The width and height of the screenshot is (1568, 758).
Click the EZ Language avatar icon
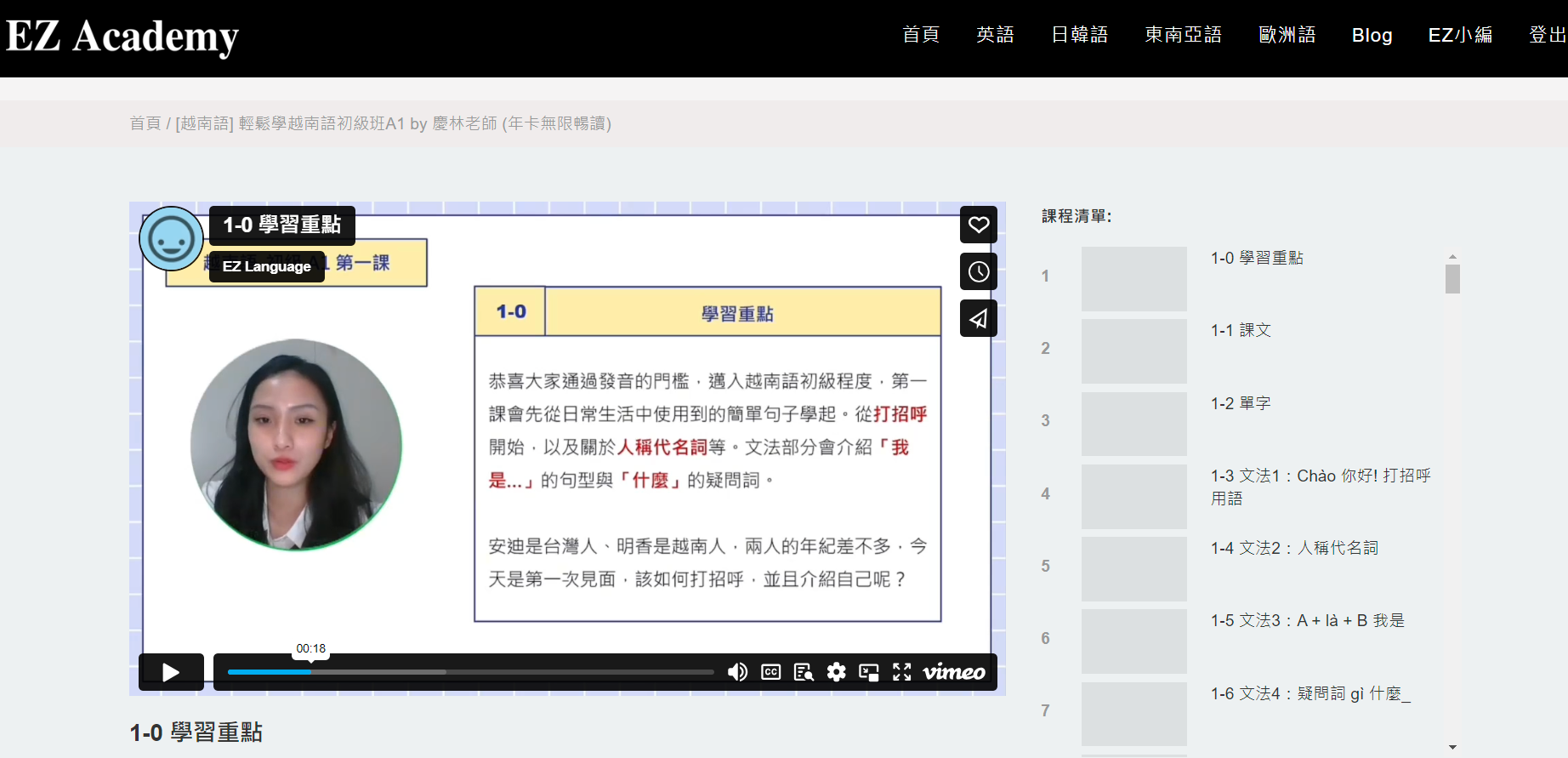171,239
